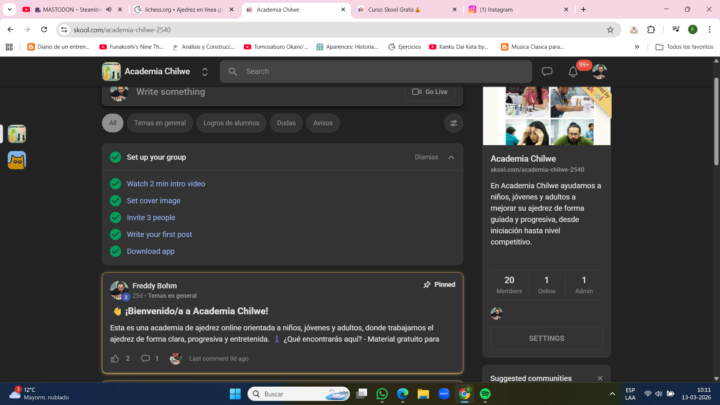
Task: Close the Suggested communities panel
Action: [x=600, y=378]
